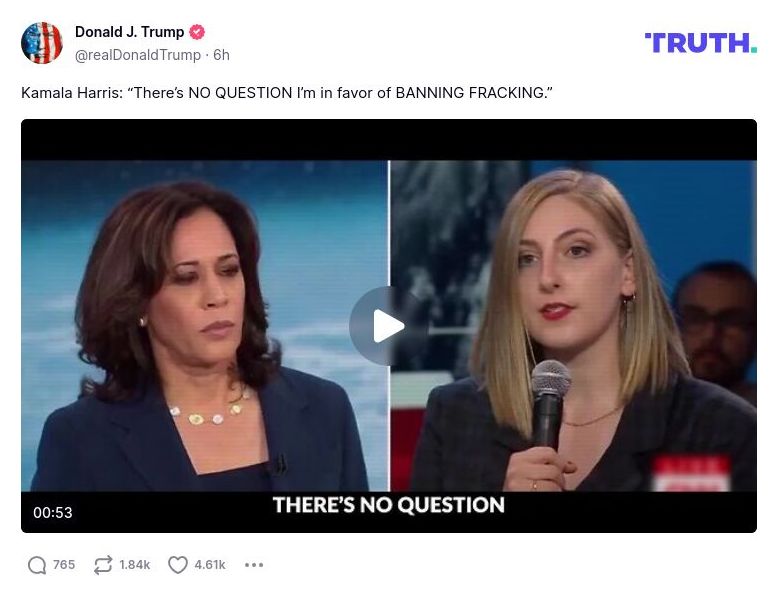Open the flag-themed profile avatar
Viewport: 778px width, 596px height.
[42, 43]
